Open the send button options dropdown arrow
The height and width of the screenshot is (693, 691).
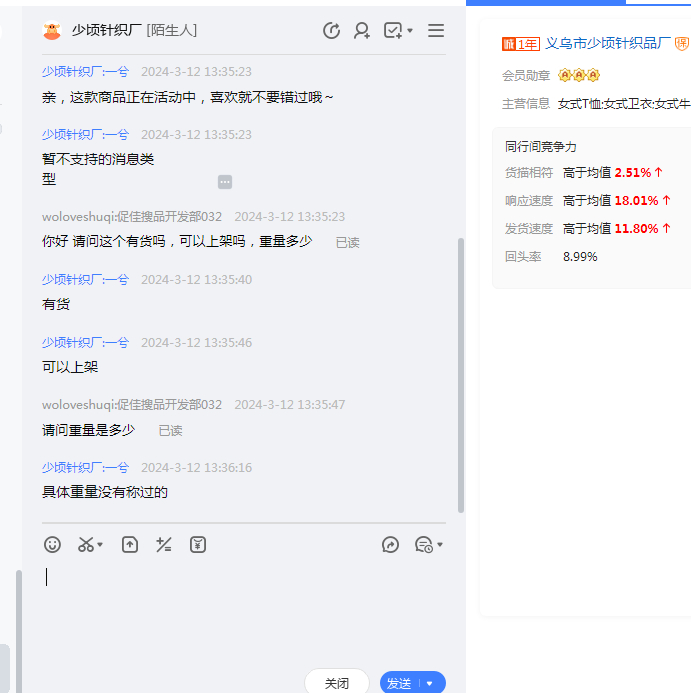(x=430, y=684)
